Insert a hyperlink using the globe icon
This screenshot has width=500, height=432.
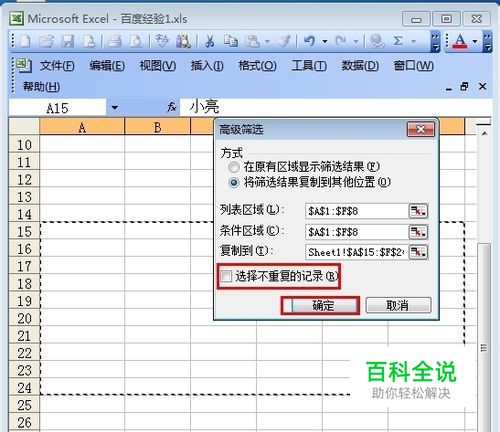click(377, 41)
